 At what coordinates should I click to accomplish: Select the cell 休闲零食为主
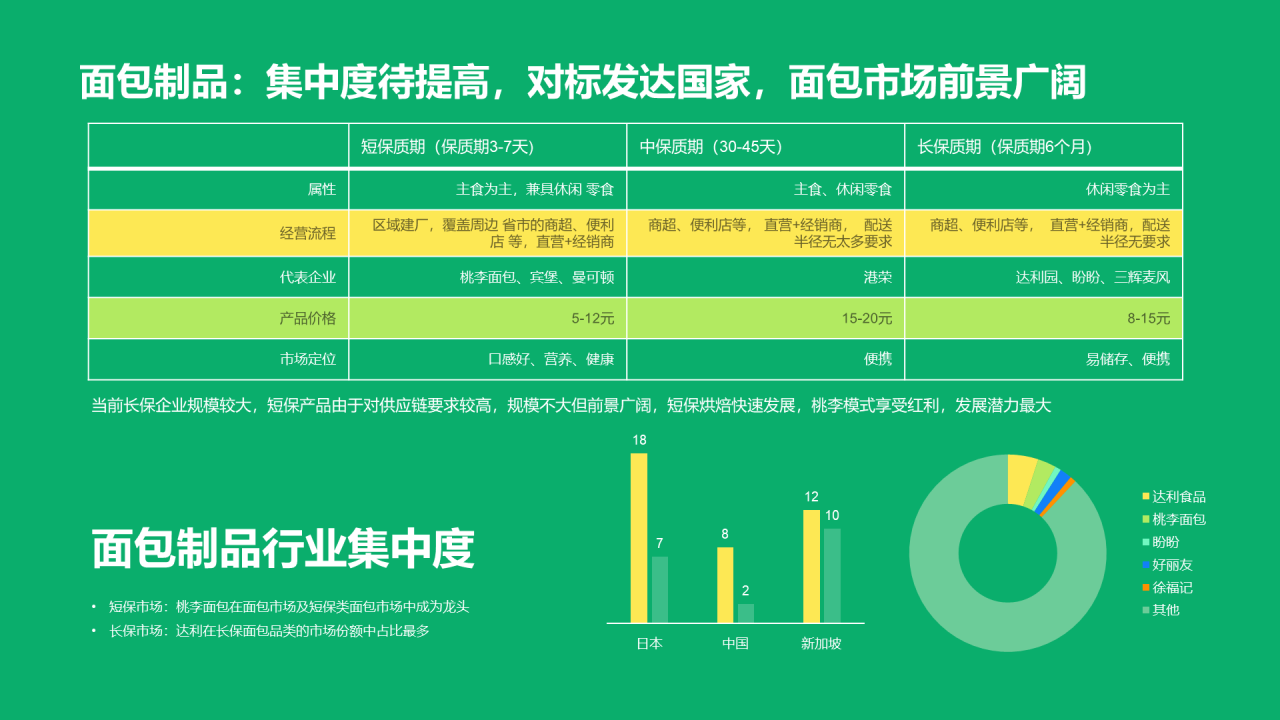1044,189
